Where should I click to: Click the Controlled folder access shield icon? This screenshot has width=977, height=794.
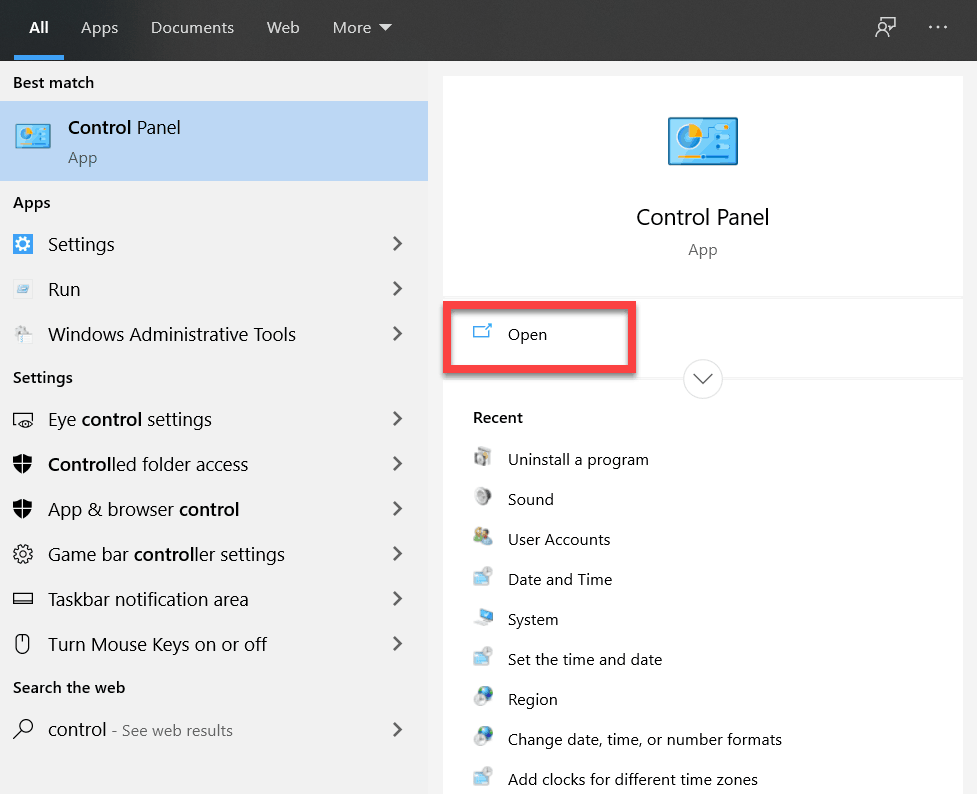23,464
